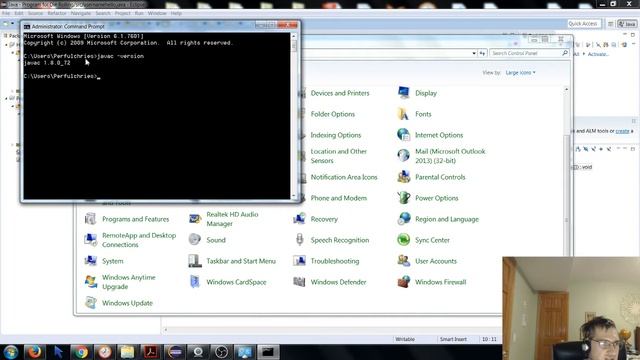Open Eclipse Navigate menu
This screenshot has width=640, height=360.
pos(81,13)
